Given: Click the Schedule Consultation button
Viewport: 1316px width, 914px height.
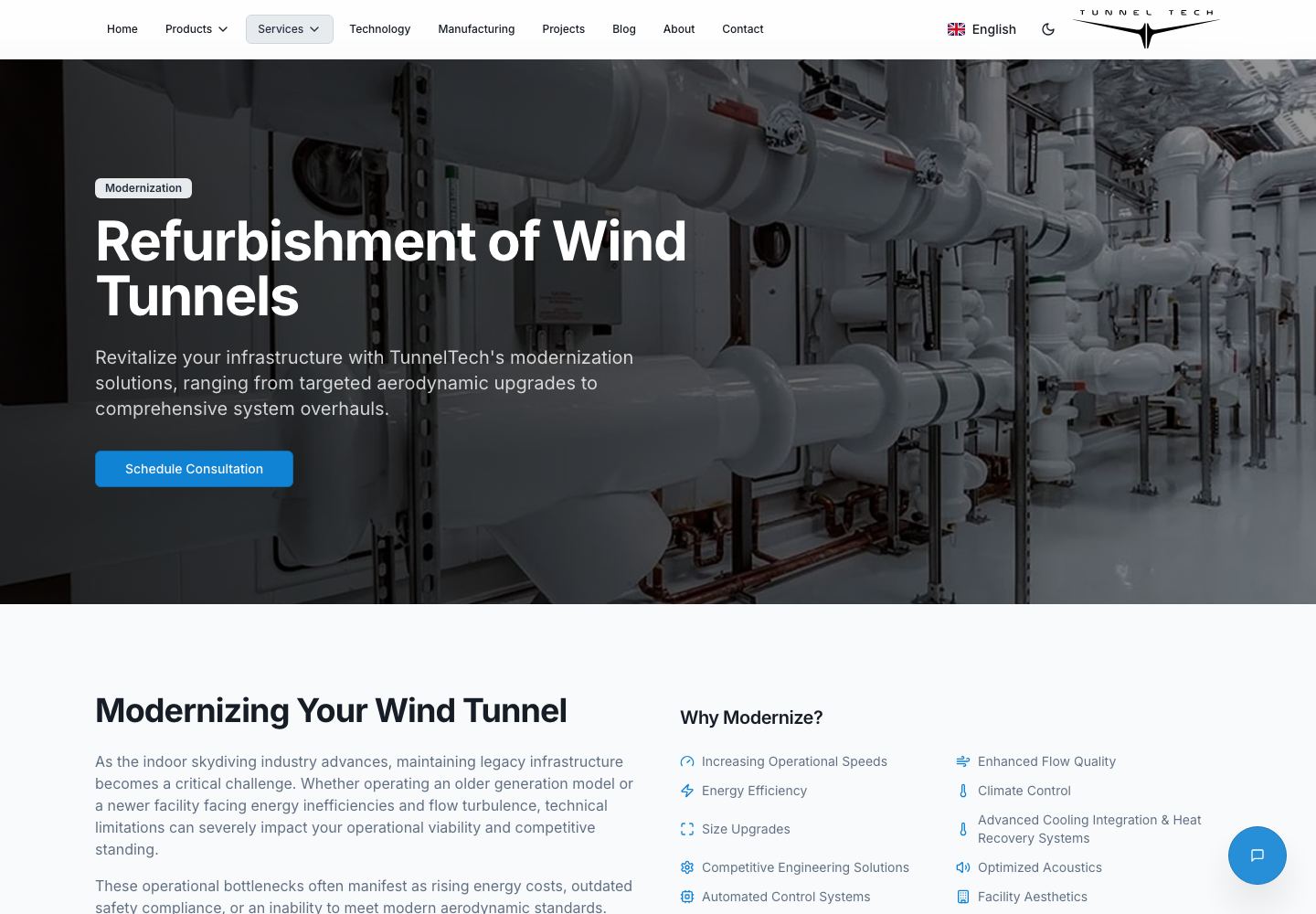Looking at the screenshot, I should [x=194, y=469].
